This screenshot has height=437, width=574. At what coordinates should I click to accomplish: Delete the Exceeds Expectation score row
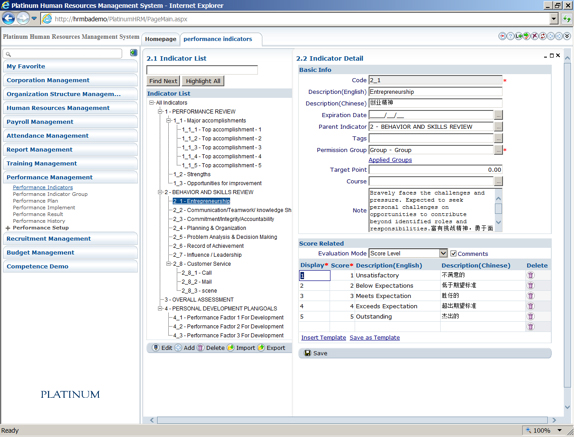point(530,306)
